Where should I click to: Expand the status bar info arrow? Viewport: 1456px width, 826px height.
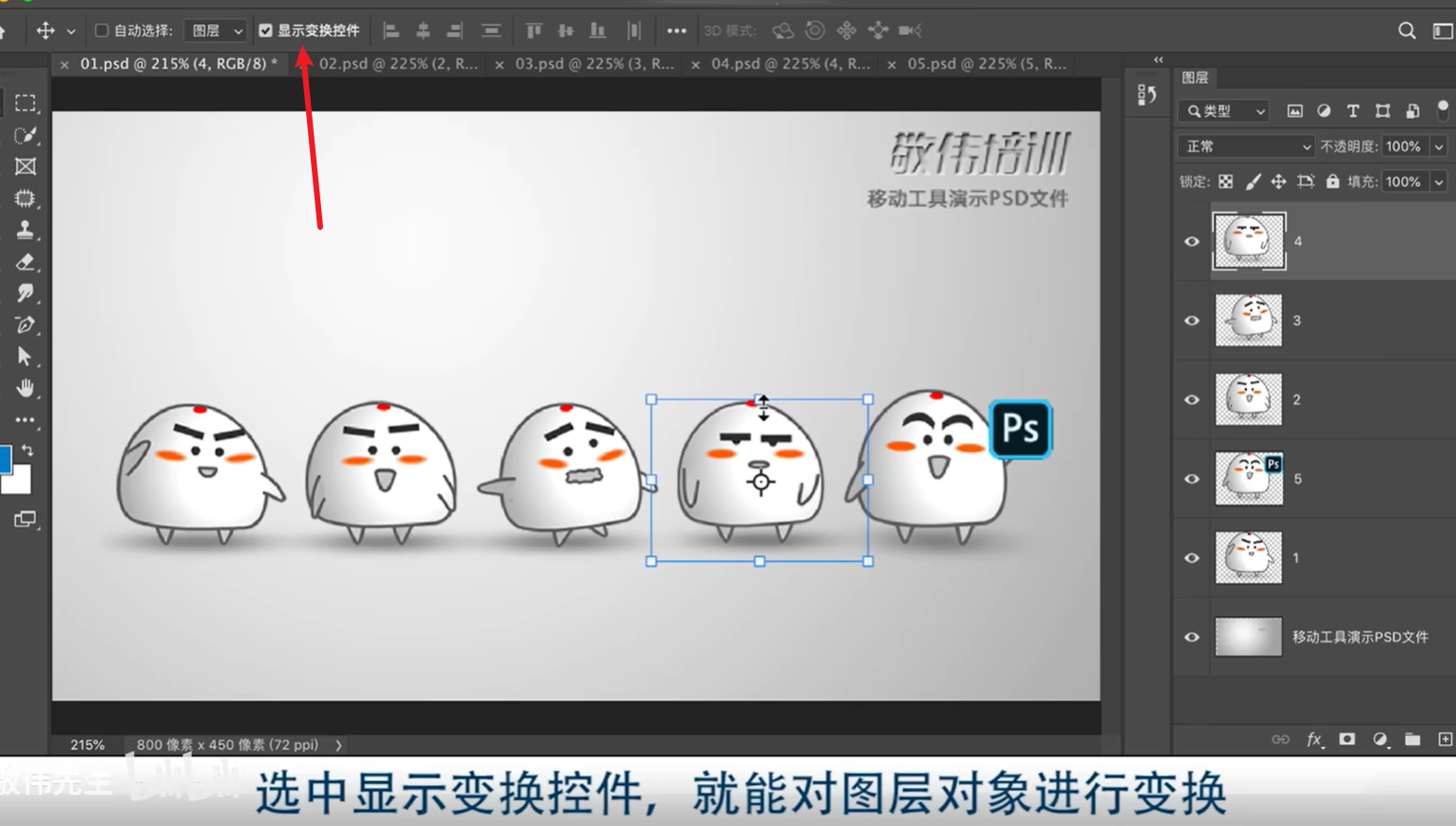(338, 745)
